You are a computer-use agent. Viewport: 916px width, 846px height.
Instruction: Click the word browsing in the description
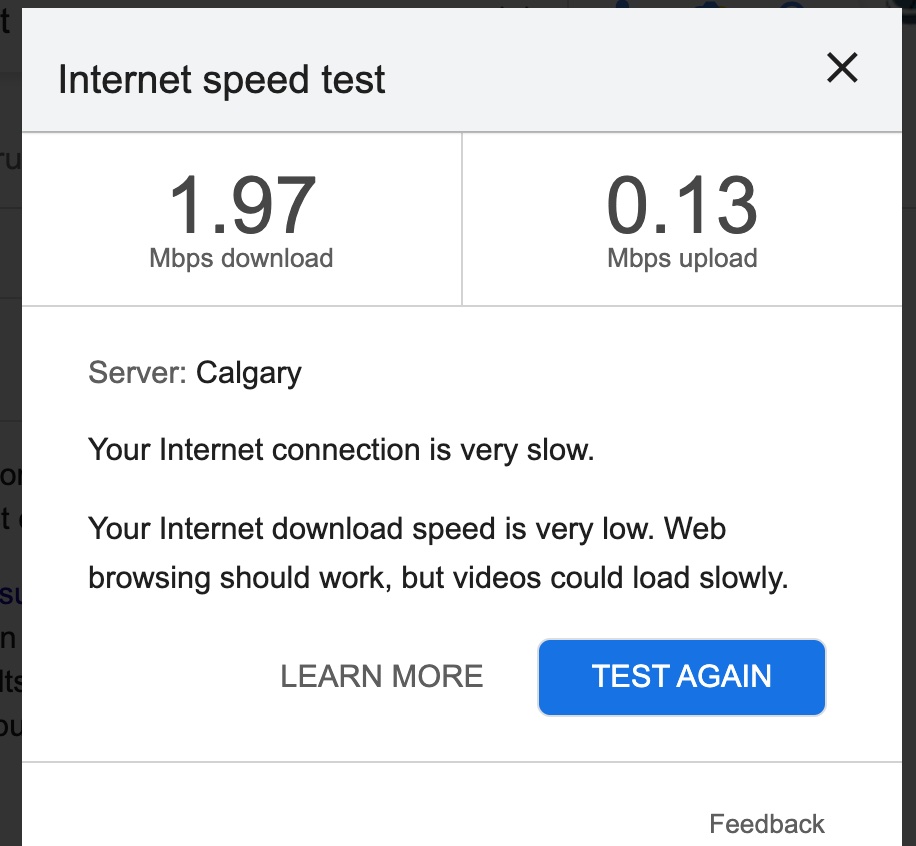pyautogui.click(x=149, y=579)
